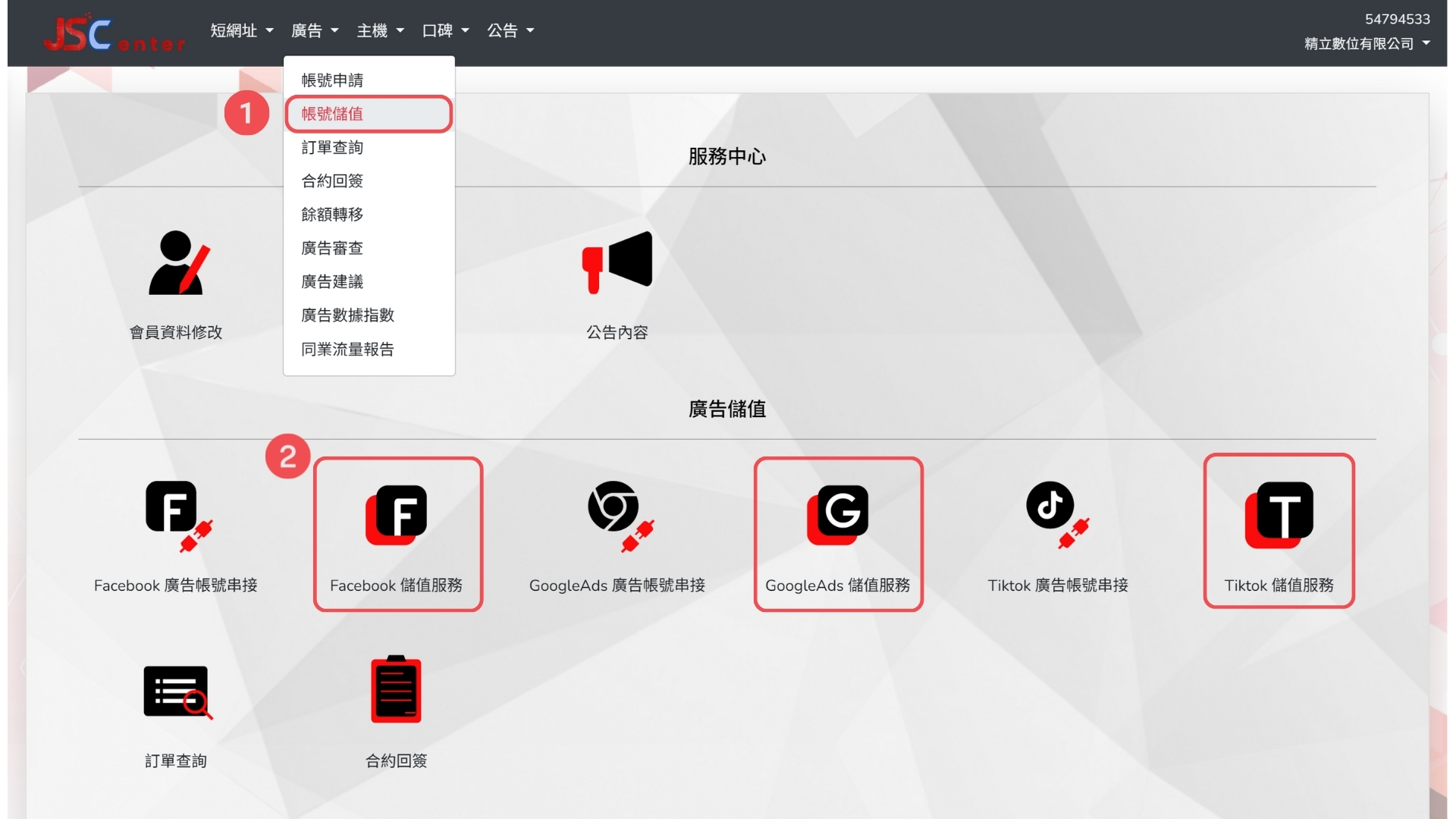Select the GoogleAds 儲值服務 icon
Viewport: 1456px width, 819px height.
[838, 515]
